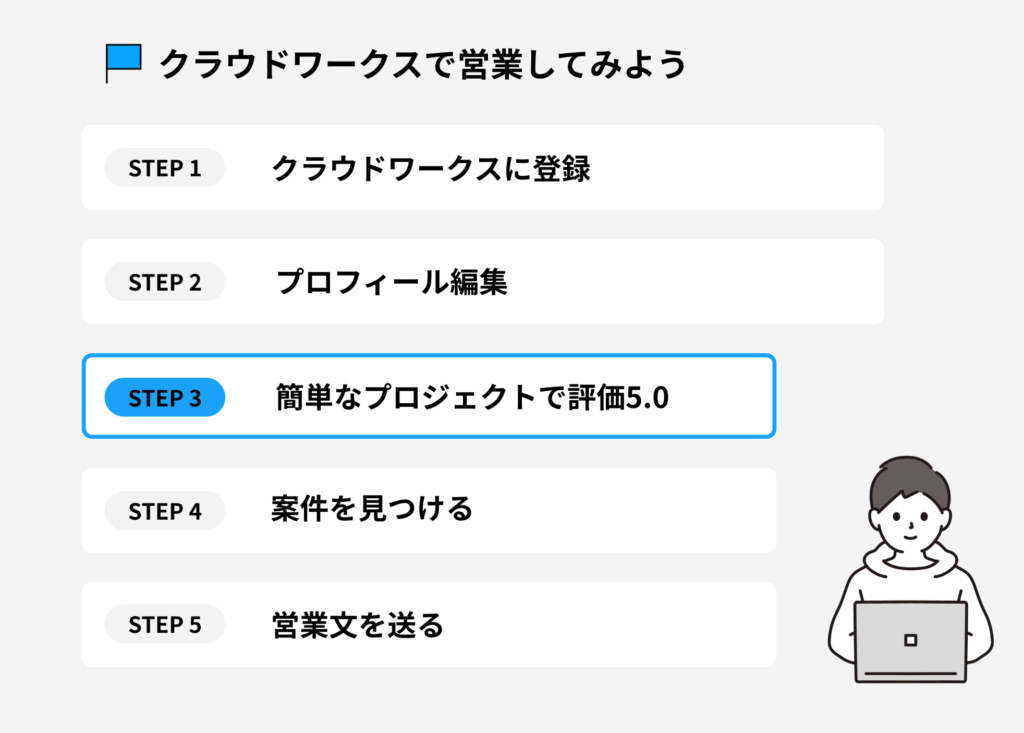The image size is (1024, 733).
Task: Open 営業文を送る step text
Action: [357, 626]
